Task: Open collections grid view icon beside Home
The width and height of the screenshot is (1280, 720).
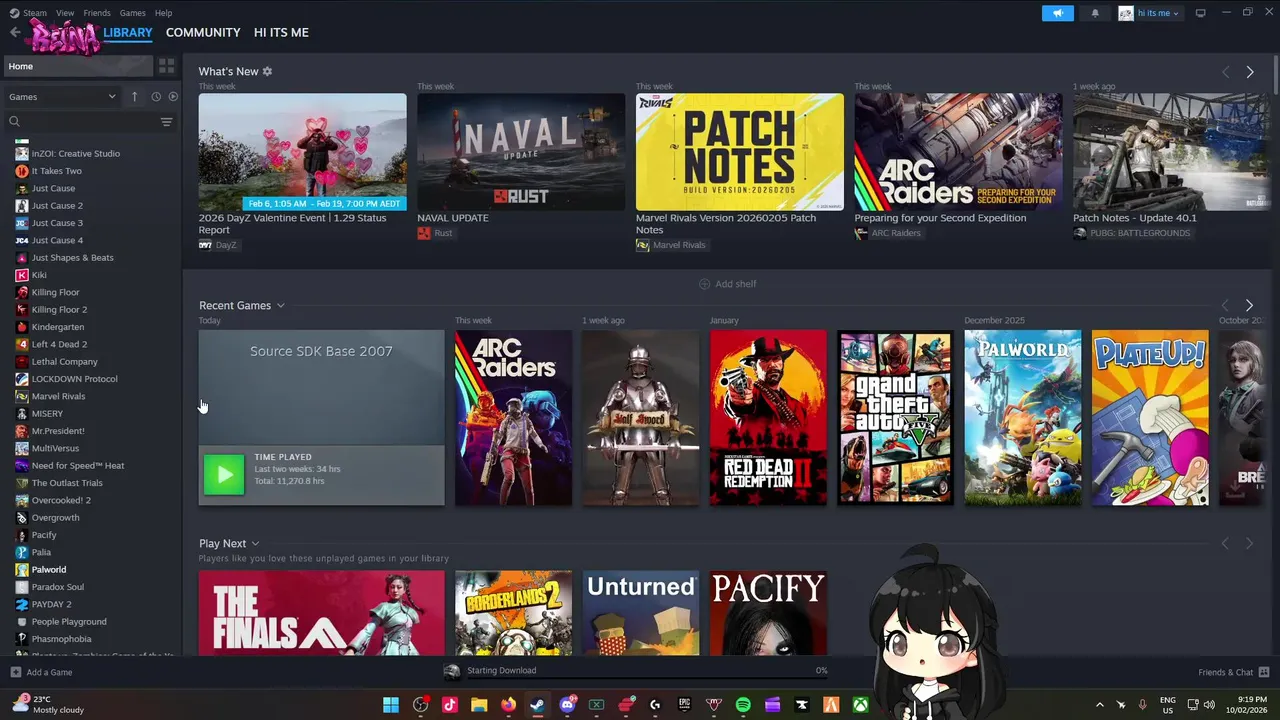Action: point(166,66)
